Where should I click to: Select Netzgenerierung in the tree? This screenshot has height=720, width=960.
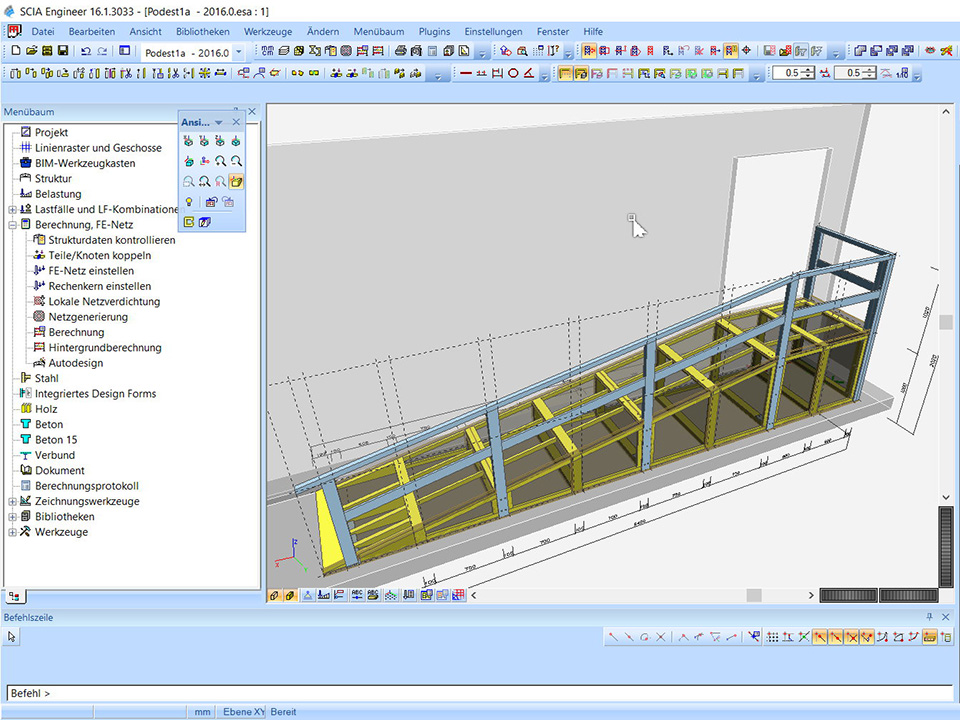[90, 317]
